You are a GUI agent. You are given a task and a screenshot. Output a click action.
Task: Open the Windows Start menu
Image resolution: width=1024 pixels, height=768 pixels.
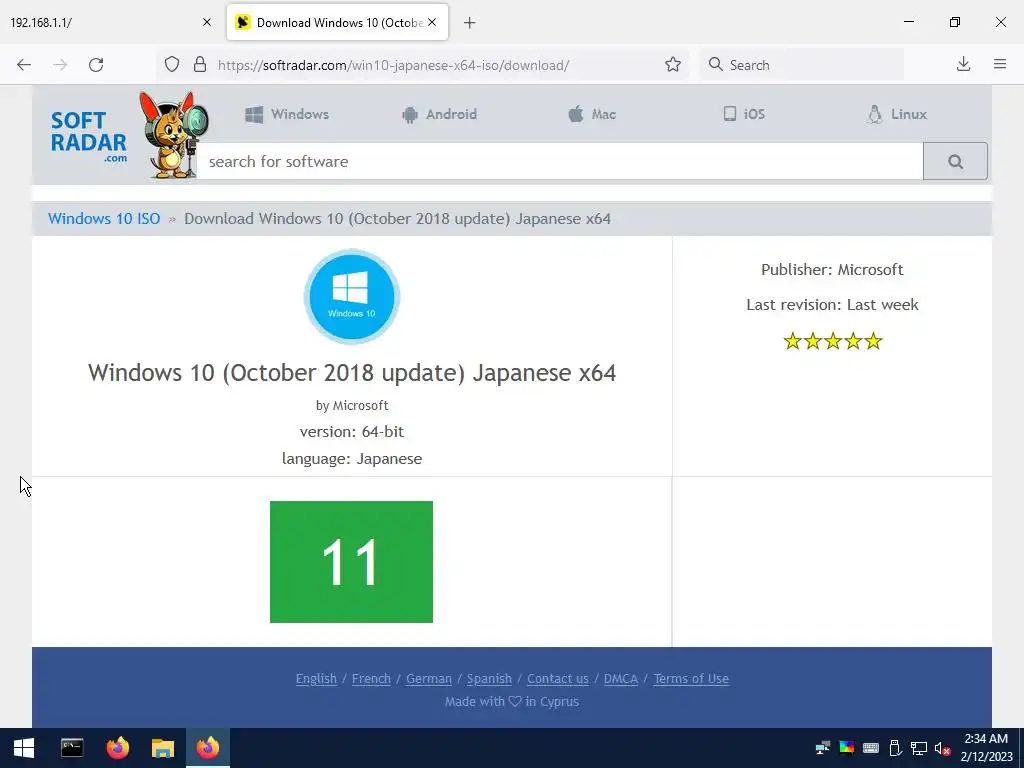[24, 748]
